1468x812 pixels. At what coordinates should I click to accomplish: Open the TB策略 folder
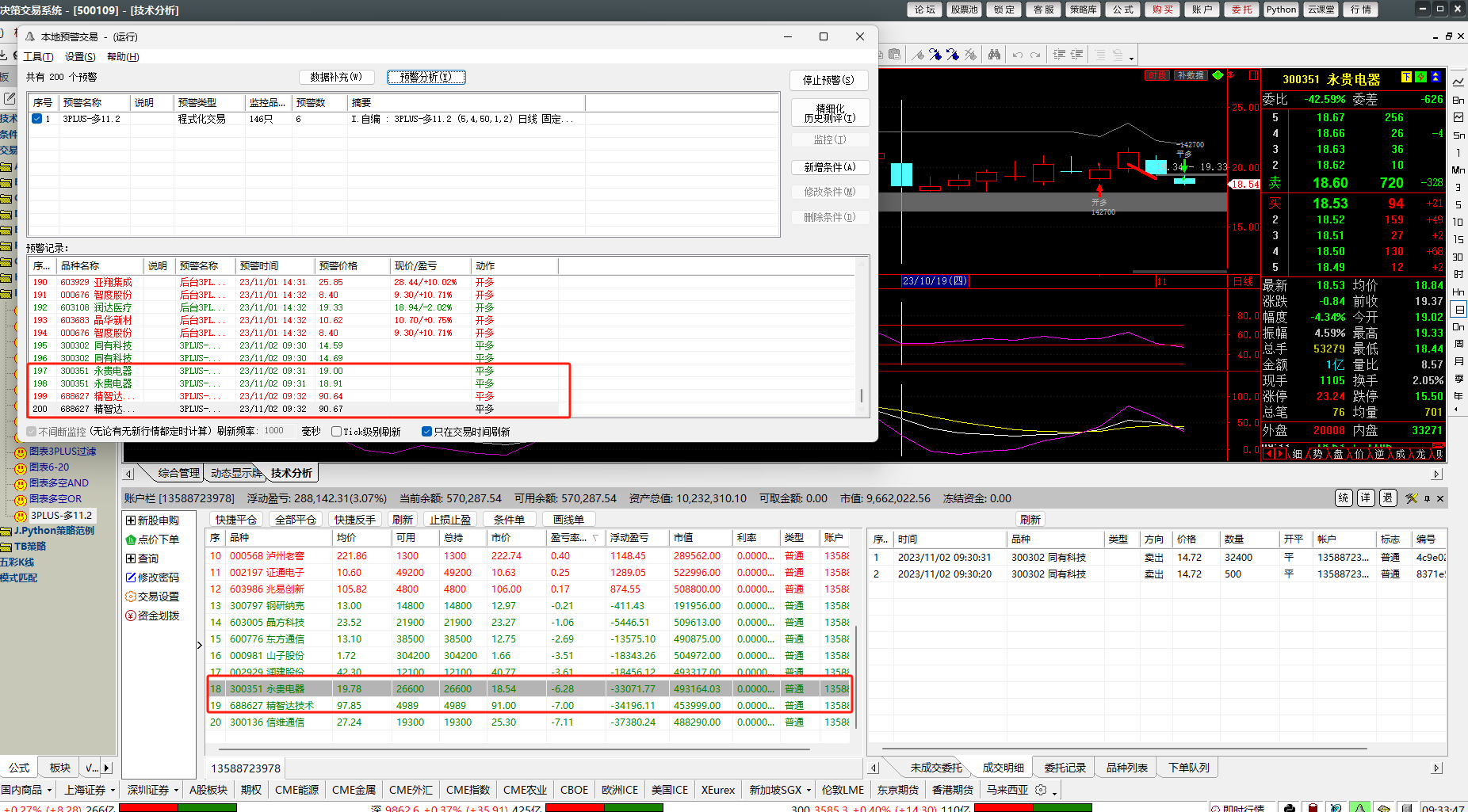(x=24, y=547)
